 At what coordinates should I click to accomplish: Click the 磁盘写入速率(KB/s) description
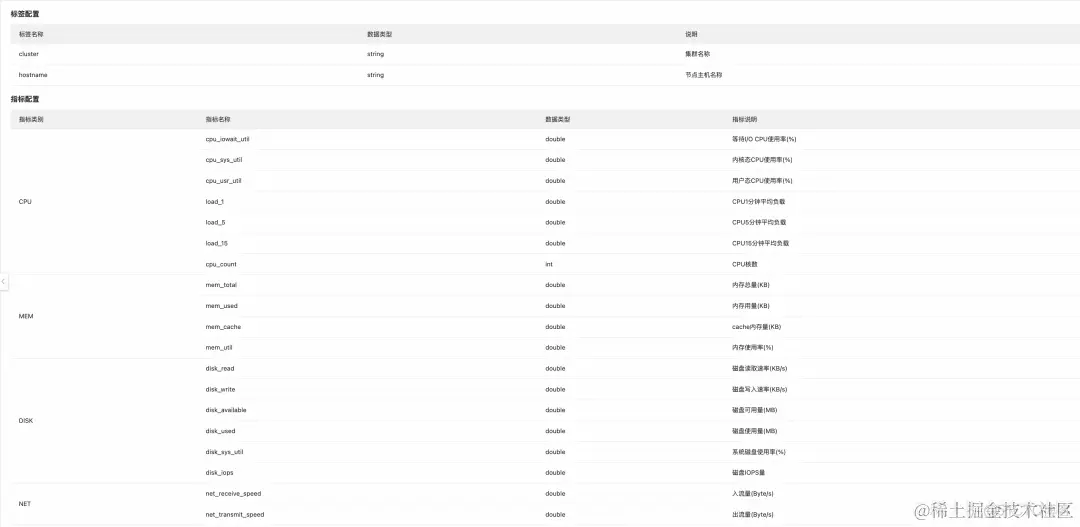(760, 389)
